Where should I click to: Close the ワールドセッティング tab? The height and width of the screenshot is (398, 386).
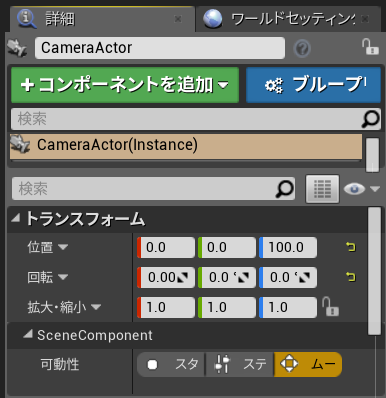click(365, 19)
